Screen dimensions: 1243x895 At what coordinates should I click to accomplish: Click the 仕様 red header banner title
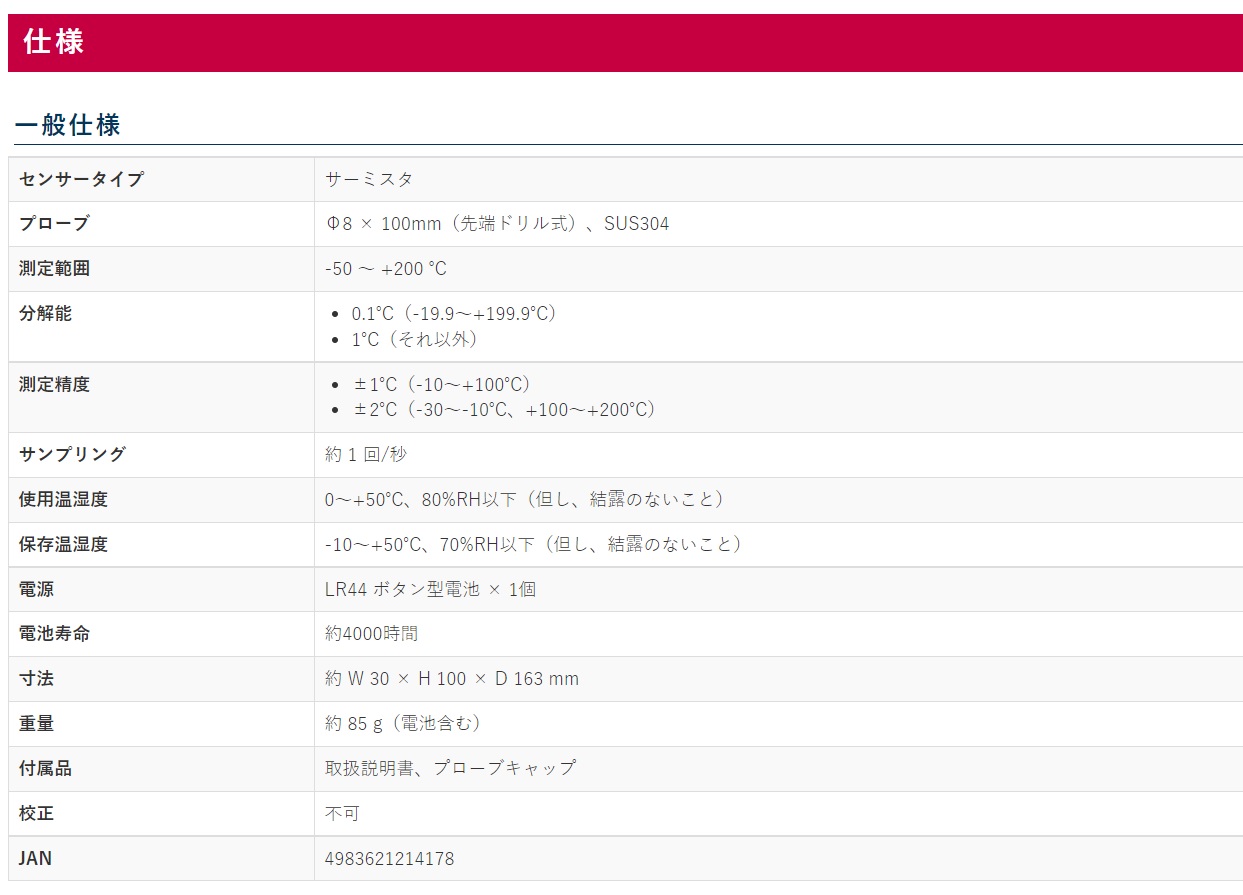coord(54,42)
